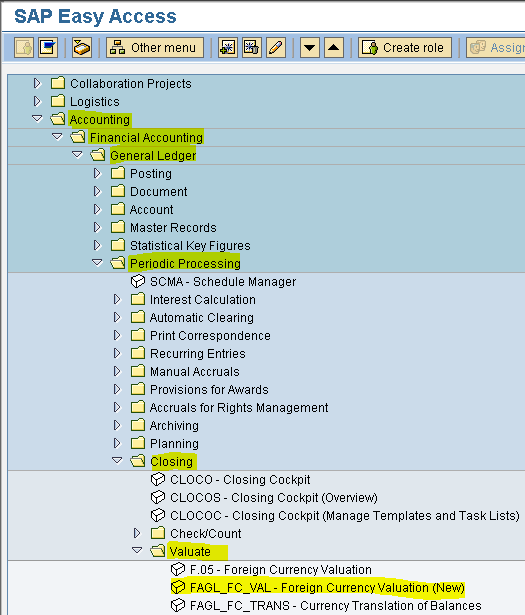
Task: Click the Other menu button
Action: [x=155, y=48]
